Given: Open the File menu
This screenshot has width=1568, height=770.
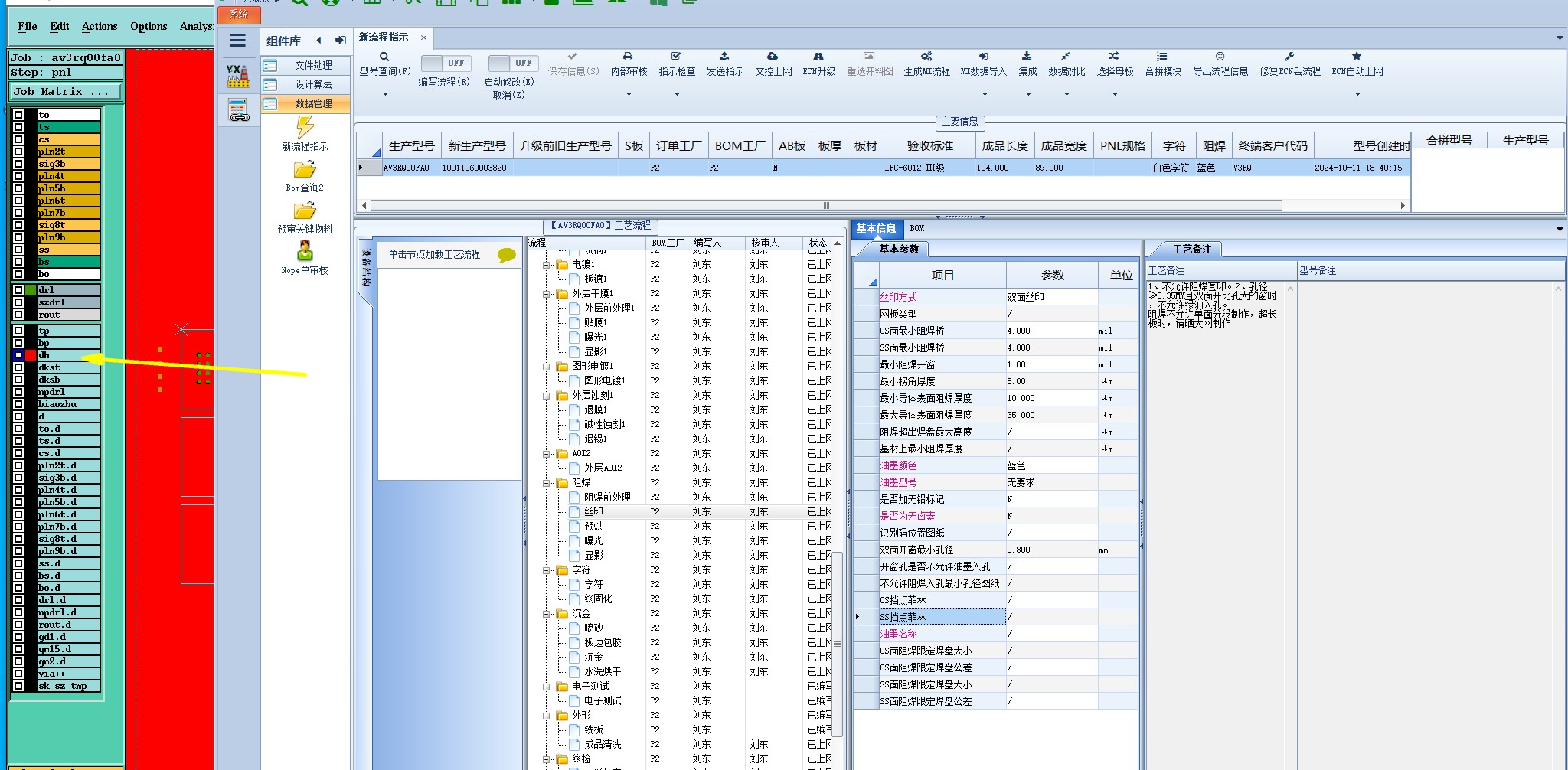Looking at the screenshot, I should pyautogui.click(x=28, y=26).
